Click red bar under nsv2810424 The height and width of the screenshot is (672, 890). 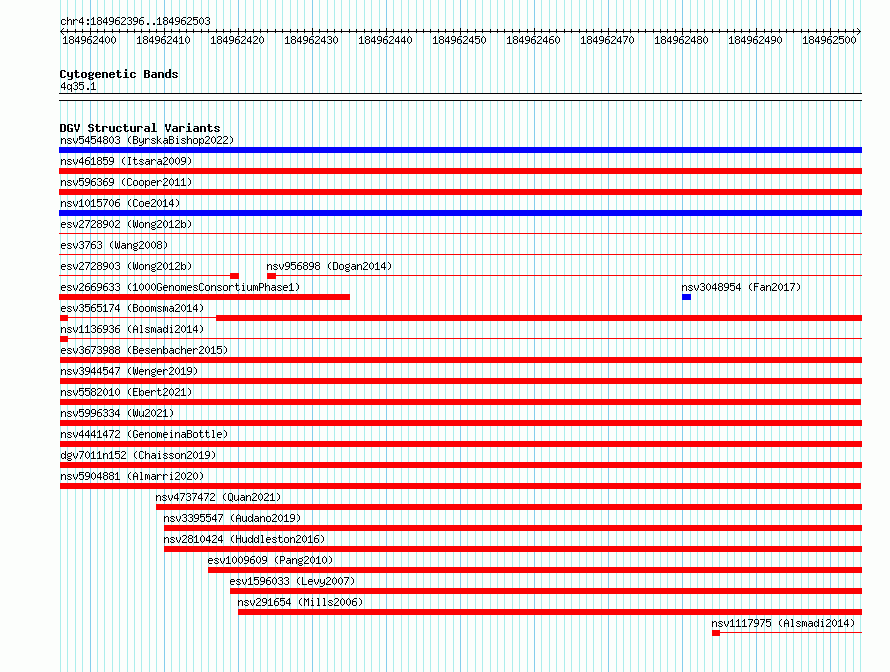[x=513, y=549]
